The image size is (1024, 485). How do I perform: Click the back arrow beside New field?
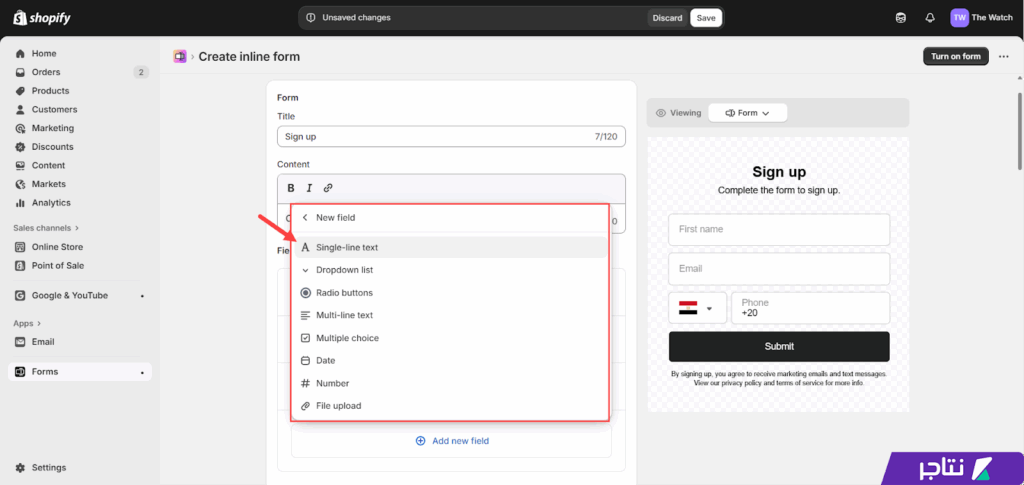[x=305, y=217]
